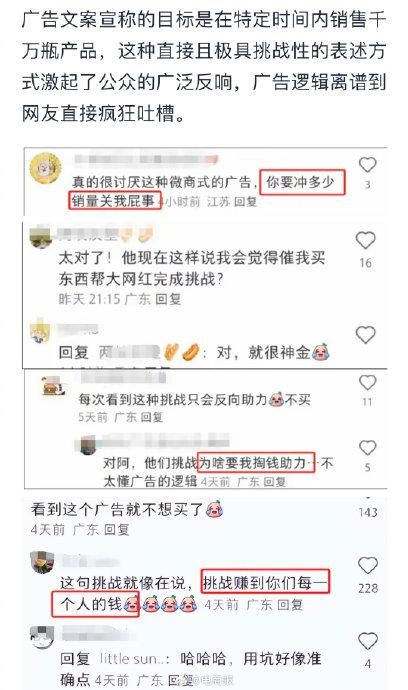The height and width of the screenshot is (690, 408).
Task: Tap 回复 after 太懂广告的逻辑 4天前
Action: [x=275, y=482]
